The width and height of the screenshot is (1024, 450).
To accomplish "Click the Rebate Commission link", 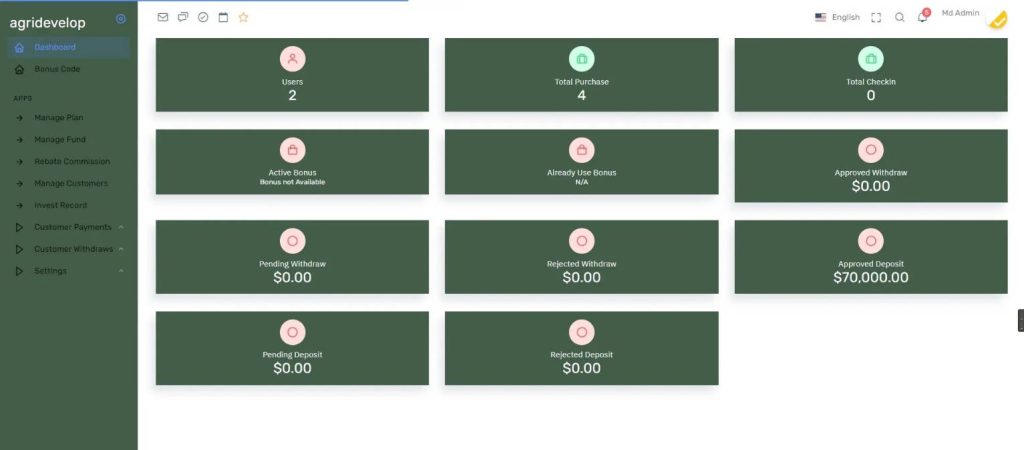I will pos(72,161).
